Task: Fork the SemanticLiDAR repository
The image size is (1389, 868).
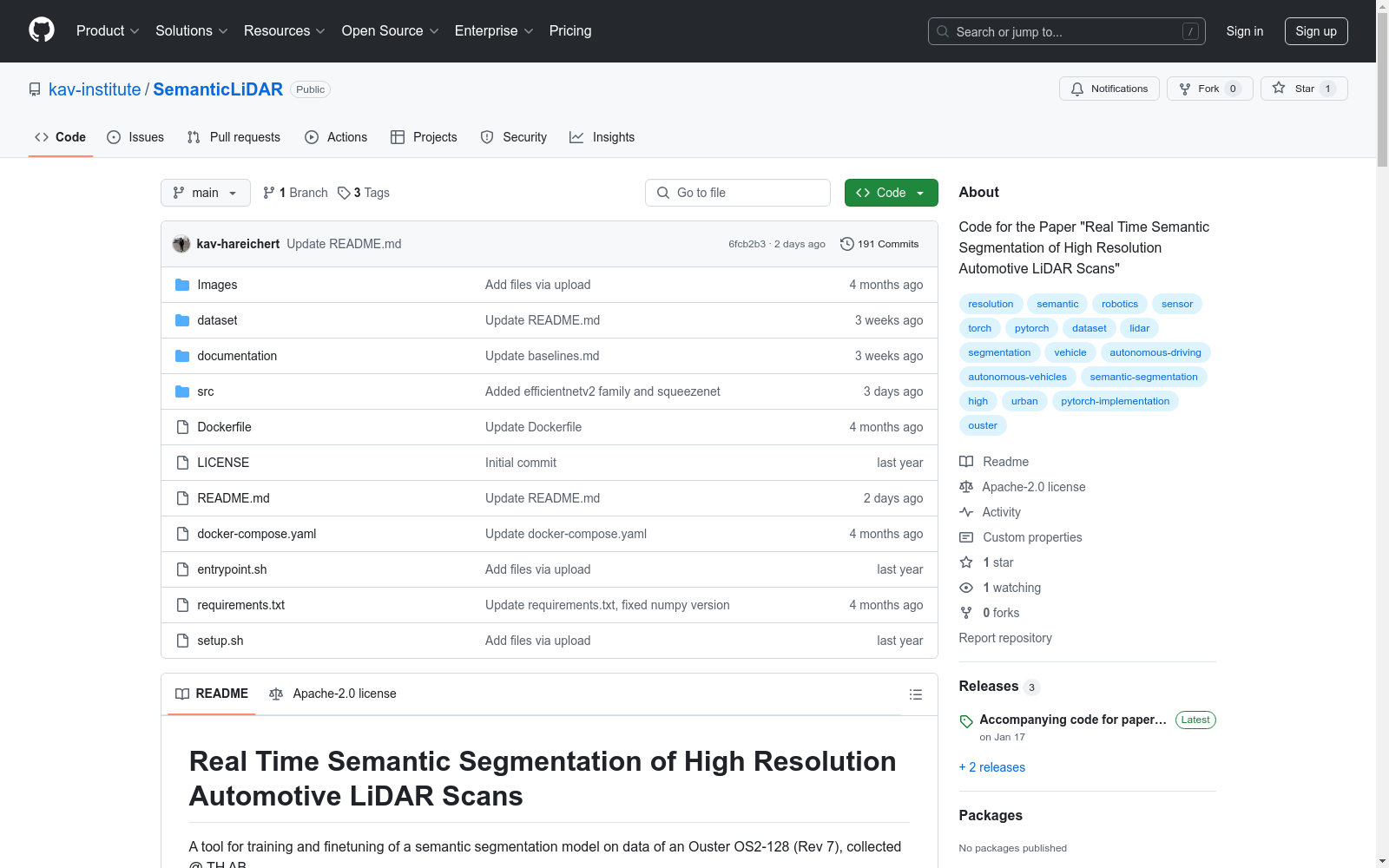Action: [x=1210, y=89]
